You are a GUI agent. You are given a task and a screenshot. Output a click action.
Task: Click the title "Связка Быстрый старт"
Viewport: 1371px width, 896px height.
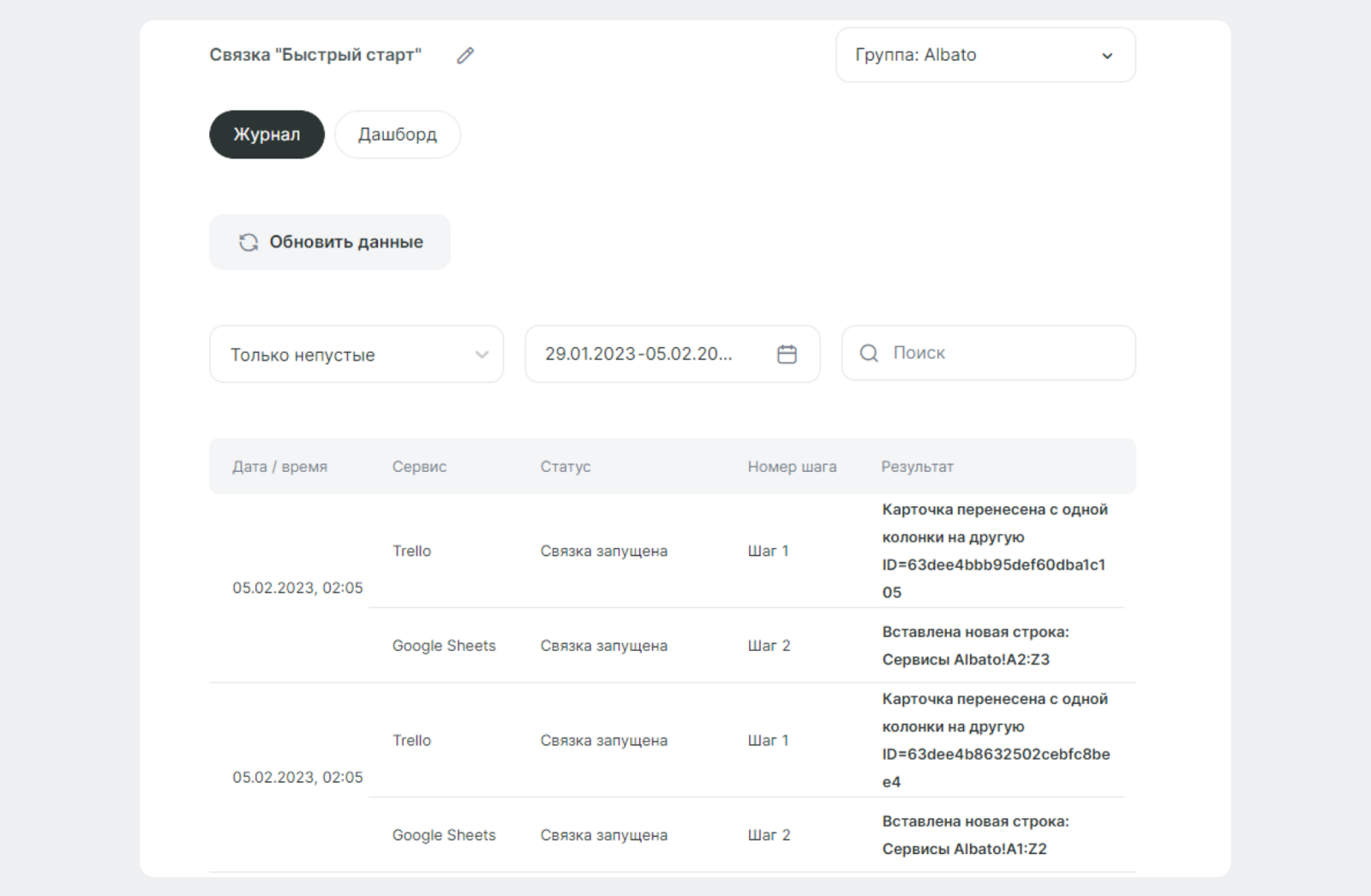[x=315, y=55]
